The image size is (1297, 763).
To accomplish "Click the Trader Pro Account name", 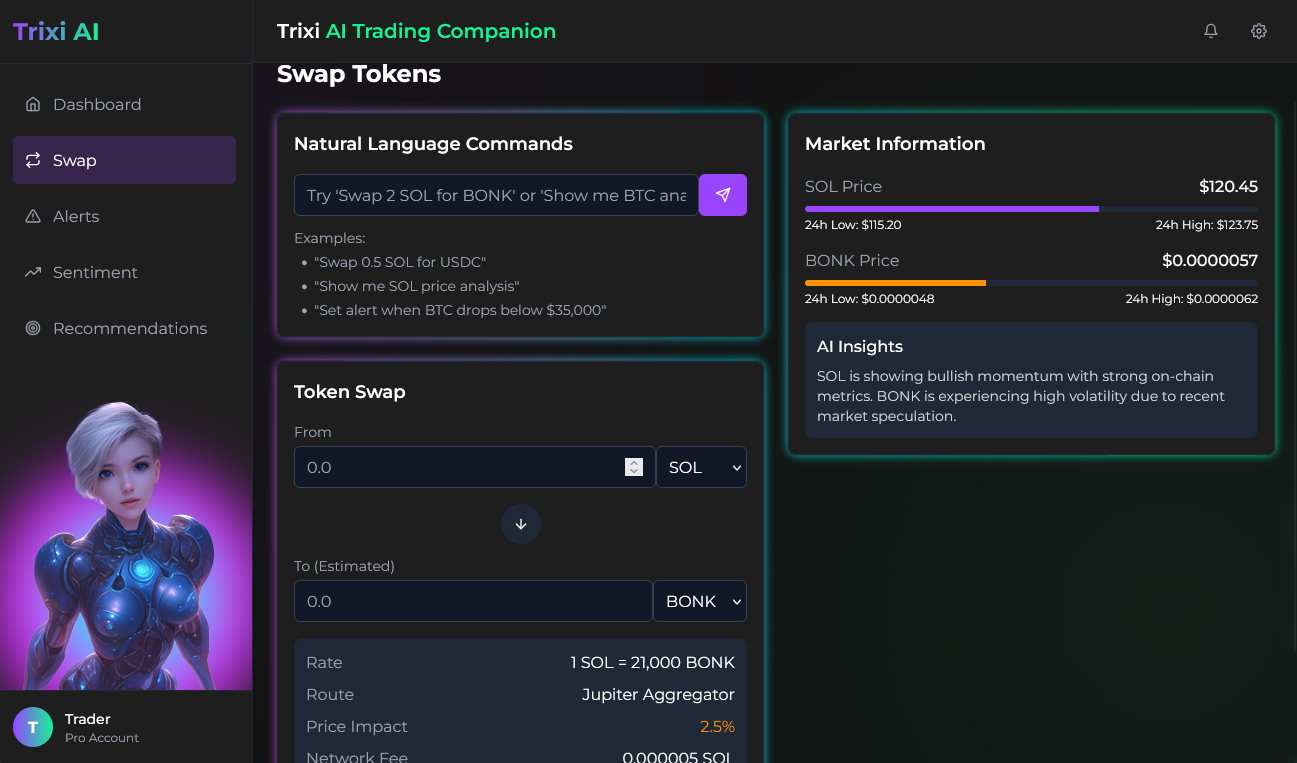I will [x=88, y=719].
